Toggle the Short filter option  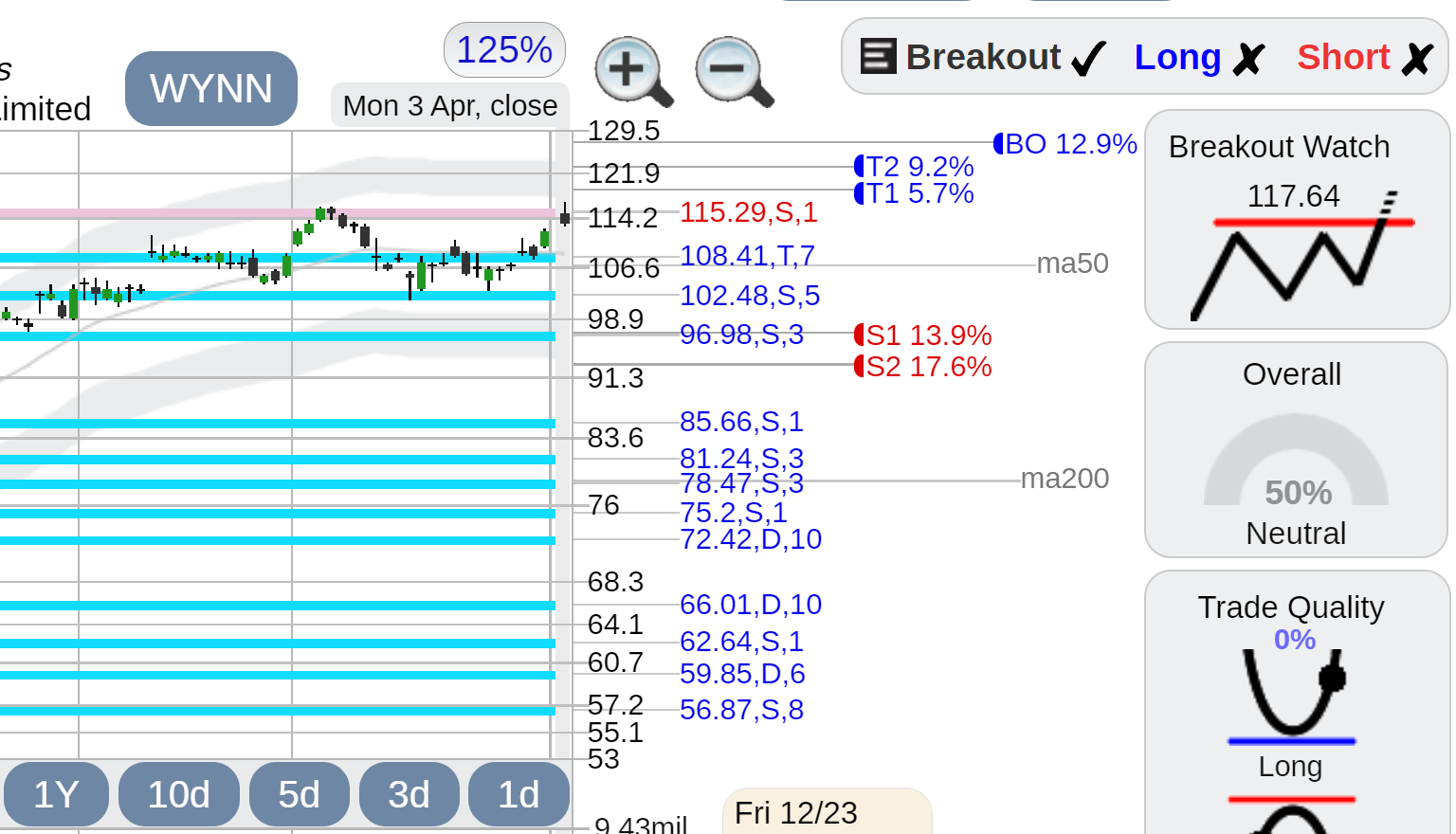point(1365,57)
